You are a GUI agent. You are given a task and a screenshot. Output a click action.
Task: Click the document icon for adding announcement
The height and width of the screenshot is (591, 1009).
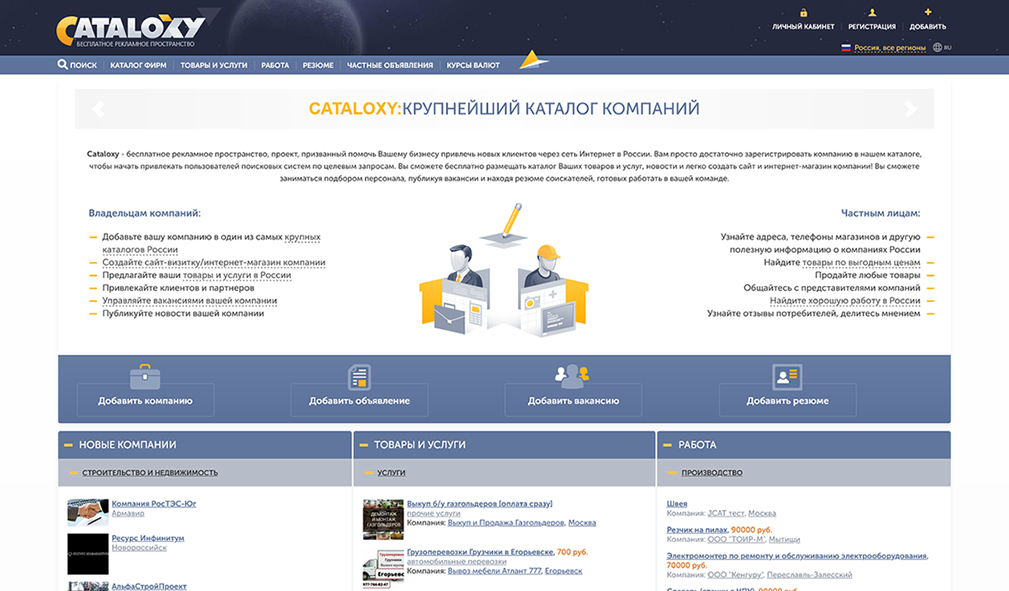pyautogui.click(x=359, y=377)
